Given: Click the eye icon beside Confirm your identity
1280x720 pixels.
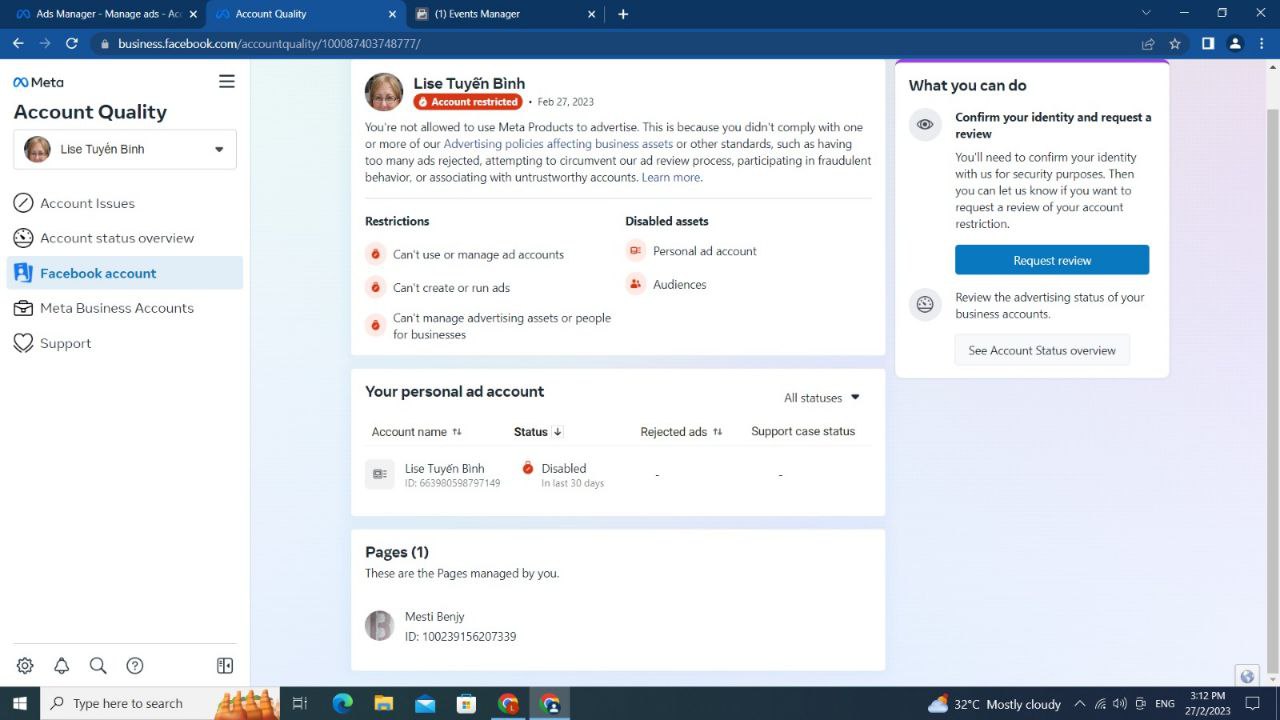Looking at the screenshot, I should point(925,125).
